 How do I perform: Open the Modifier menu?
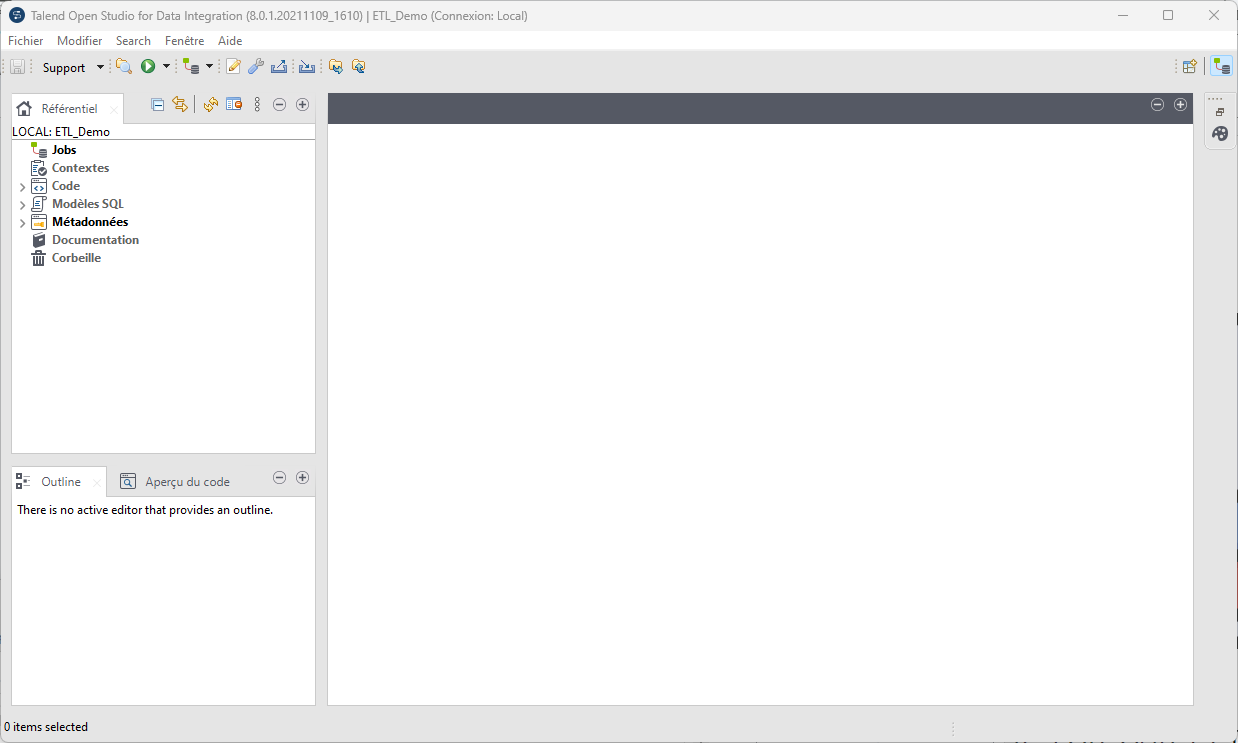click(80, 41)
